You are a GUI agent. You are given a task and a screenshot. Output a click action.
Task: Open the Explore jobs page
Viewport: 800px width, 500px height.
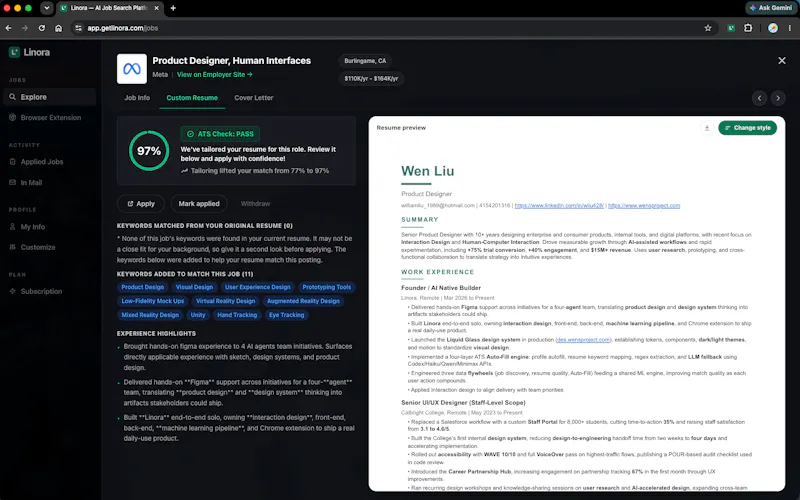point(49,97)
